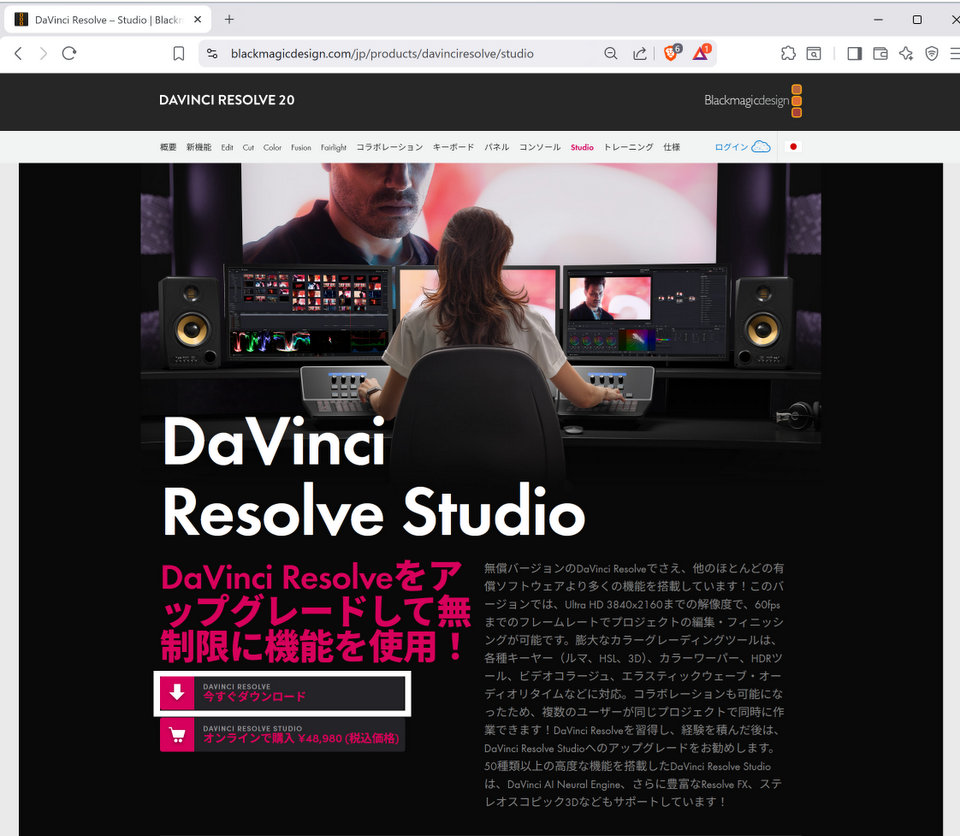Click the zoom magnifier icon in the address bar

click(610, 54)
